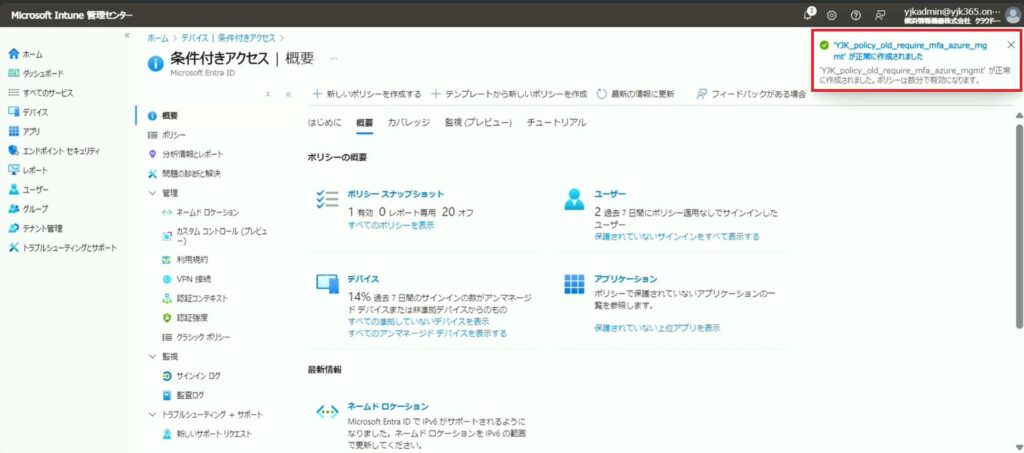
Task: Open the ポリシー スナップショット heading link
Action: [396, 195]
